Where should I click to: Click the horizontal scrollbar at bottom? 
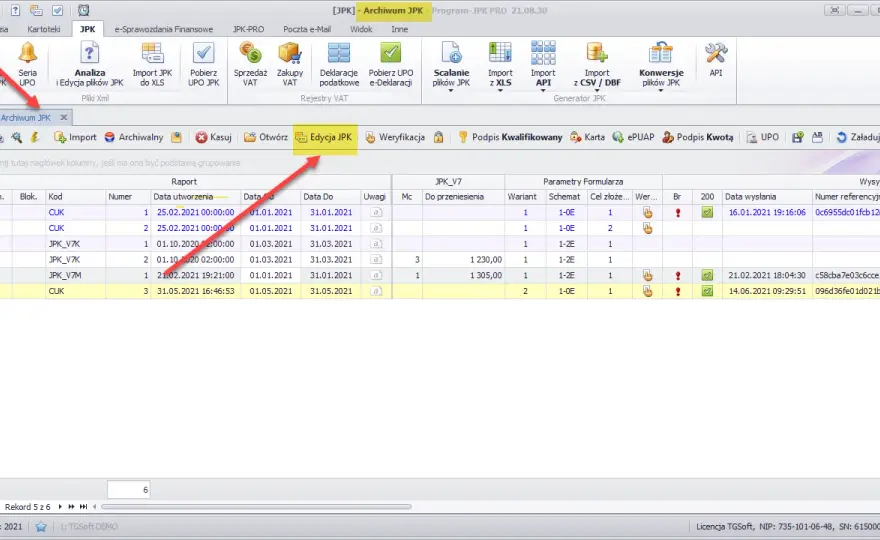[256, 507]
